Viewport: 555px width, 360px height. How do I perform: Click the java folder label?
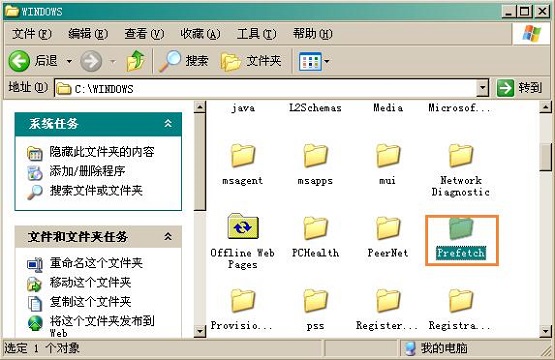tap(243, 108)
